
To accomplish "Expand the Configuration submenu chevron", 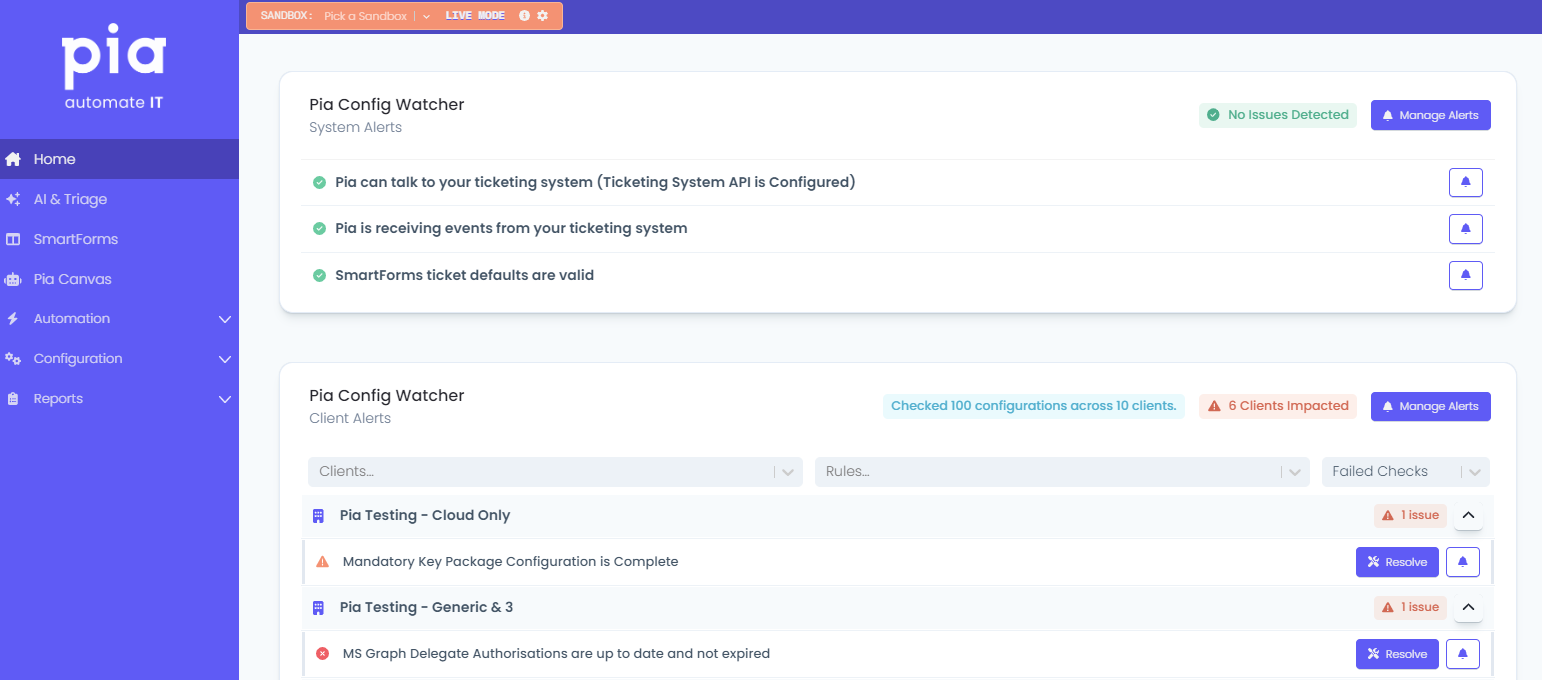I will (225, 359).
